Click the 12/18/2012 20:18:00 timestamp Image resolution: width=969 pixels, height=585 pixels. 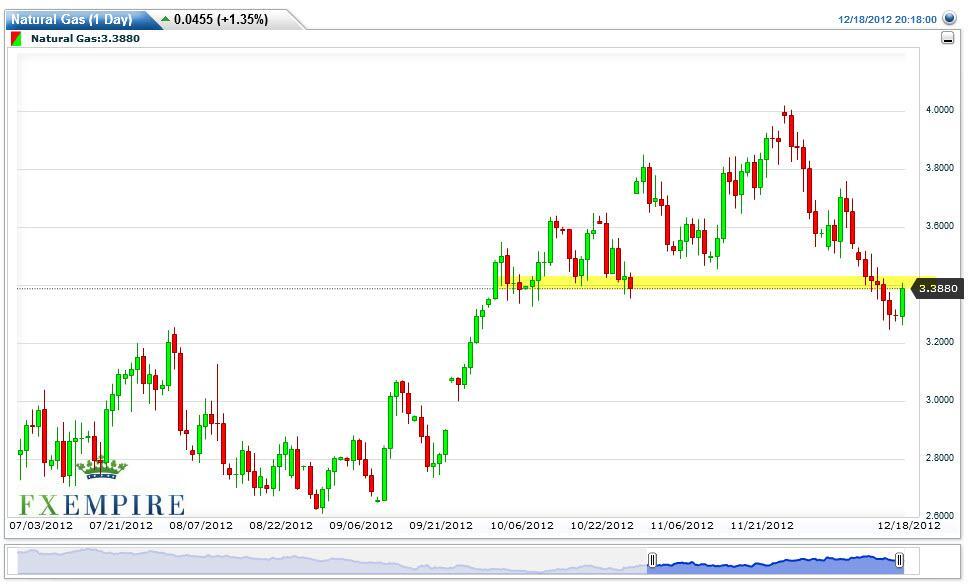(888, 19)
